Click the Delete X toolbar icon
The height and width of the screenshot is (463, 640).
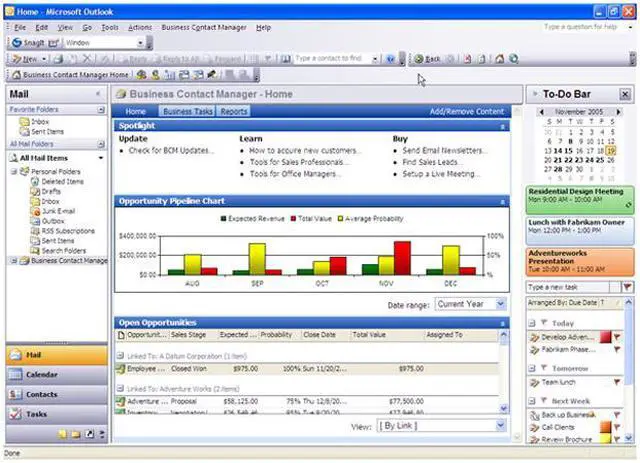(x=87, y=59)
